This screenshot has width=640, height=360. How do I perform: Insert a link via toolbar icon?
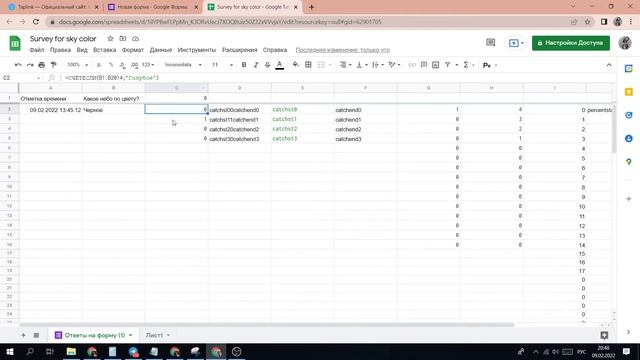[412, 65]
